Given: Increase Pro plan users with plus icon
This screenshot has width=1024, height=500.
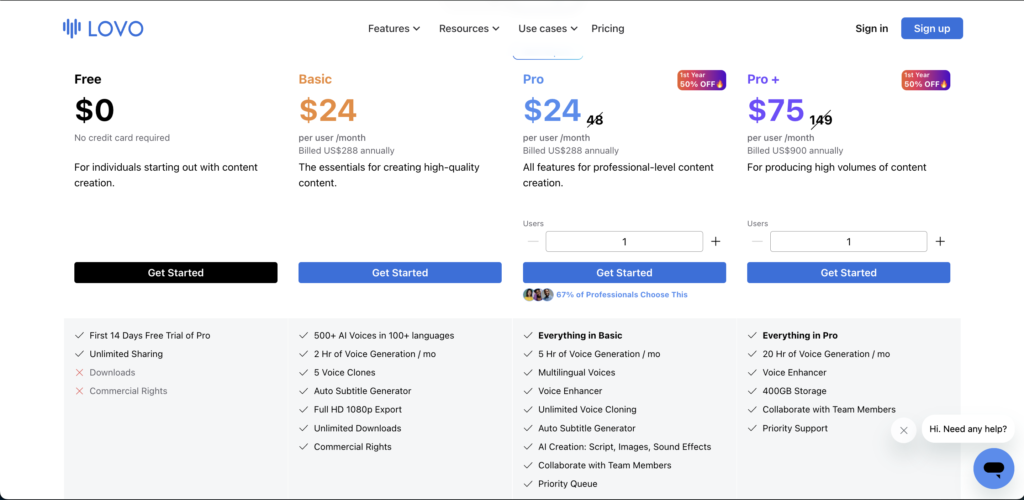Looking at the screenshot, I should [715, 241].
